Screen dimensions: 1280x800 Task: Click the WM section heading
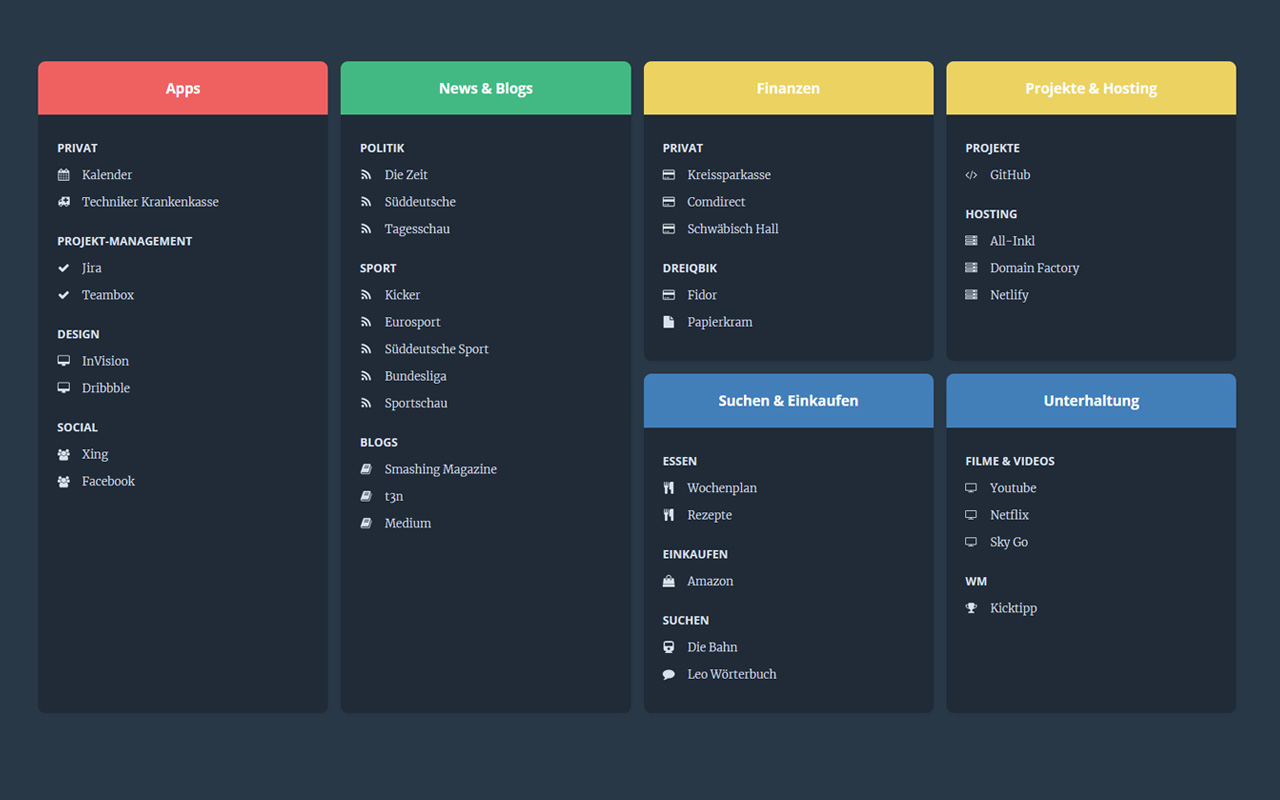click(976, 581)
